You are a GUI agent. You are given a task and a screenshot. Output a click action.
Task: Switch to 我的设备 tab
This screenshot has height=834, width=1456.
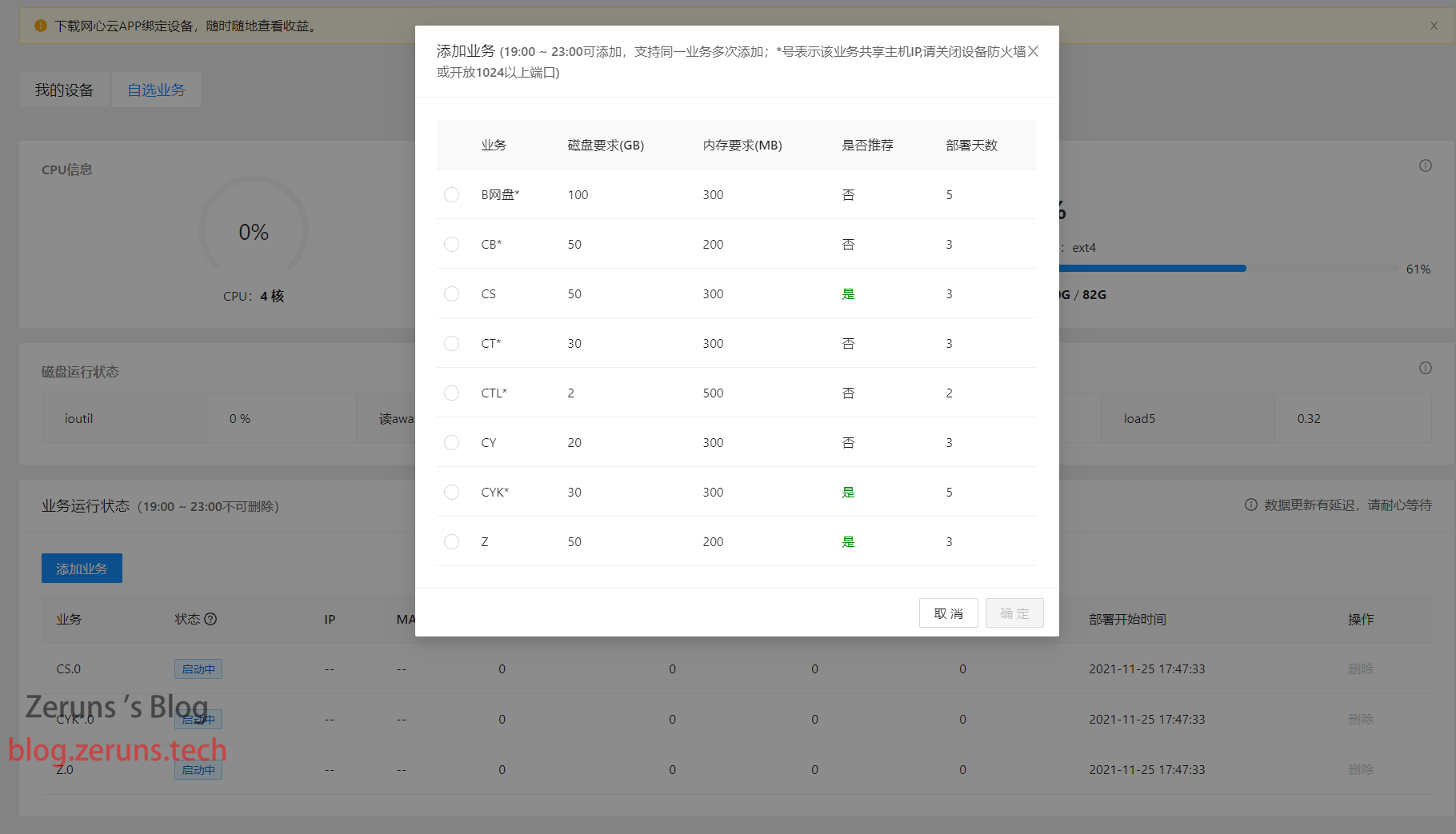(64, 90)
